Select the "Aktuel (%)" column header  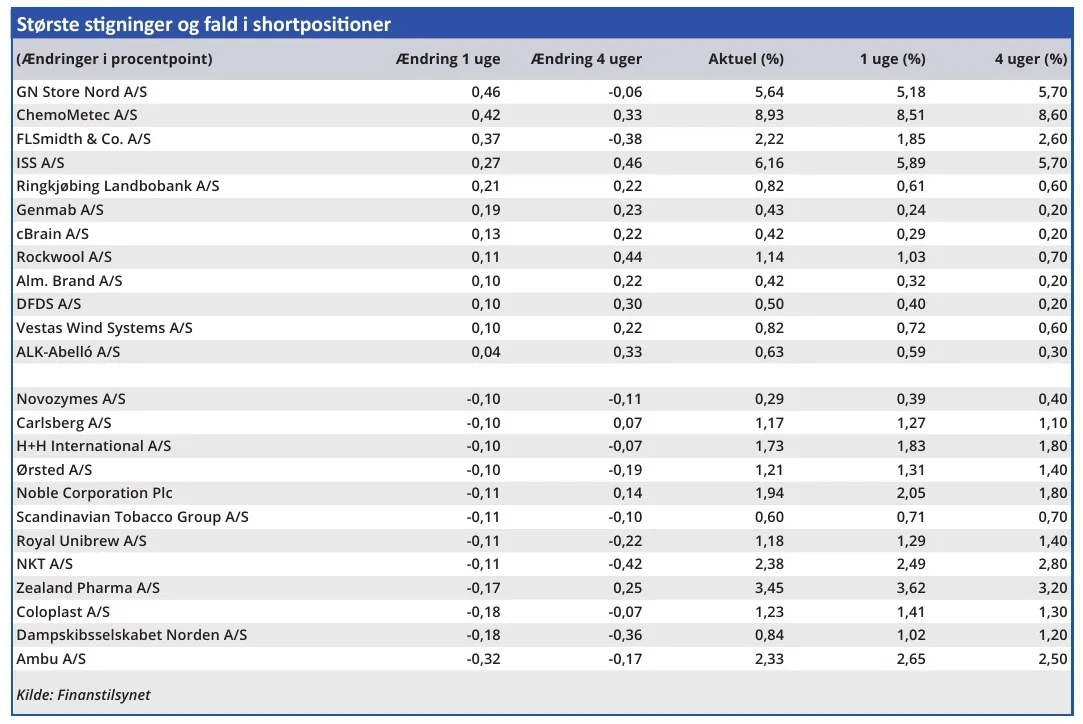tap(746, 59)
